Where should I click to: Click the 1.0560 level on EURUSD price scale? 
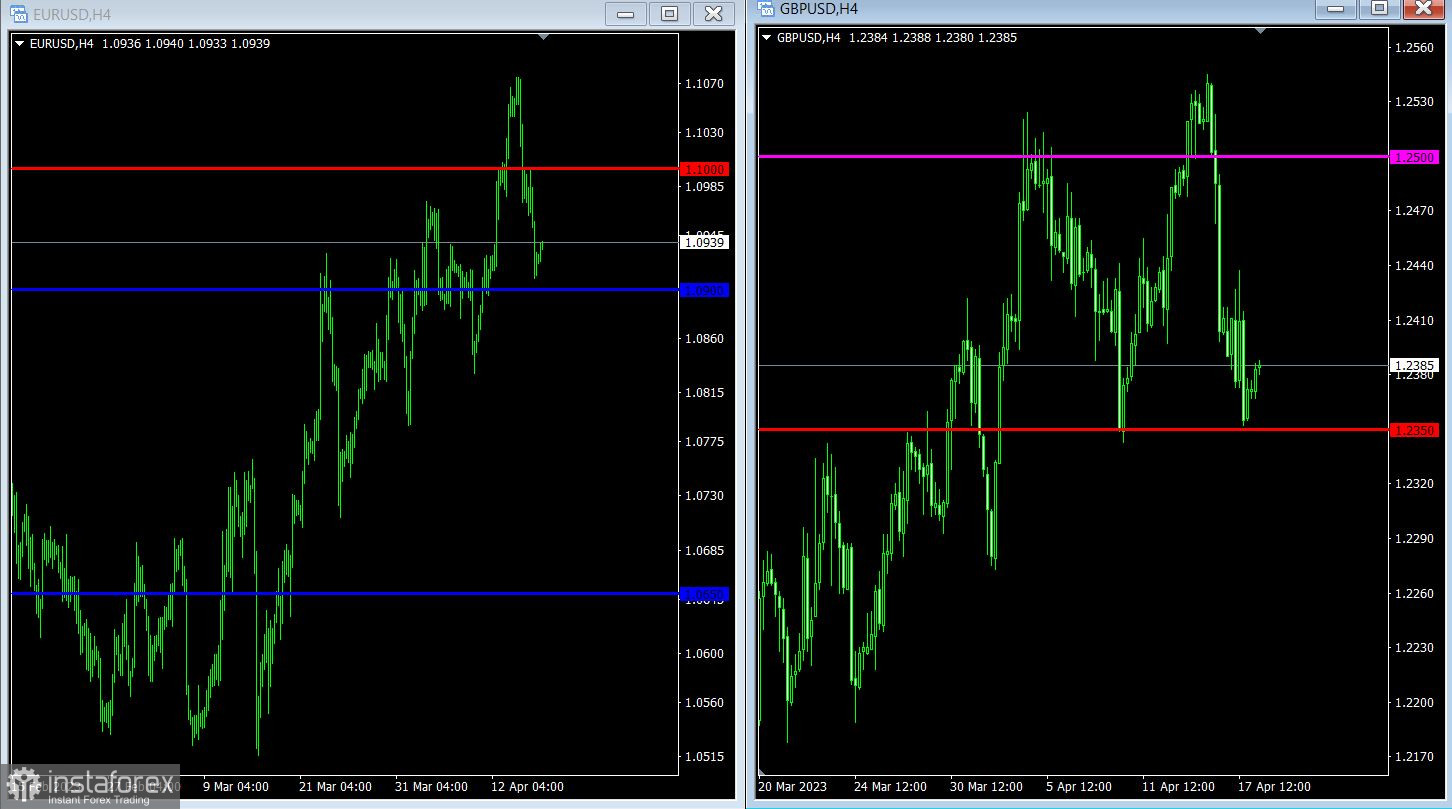click(x=705, y=703)
